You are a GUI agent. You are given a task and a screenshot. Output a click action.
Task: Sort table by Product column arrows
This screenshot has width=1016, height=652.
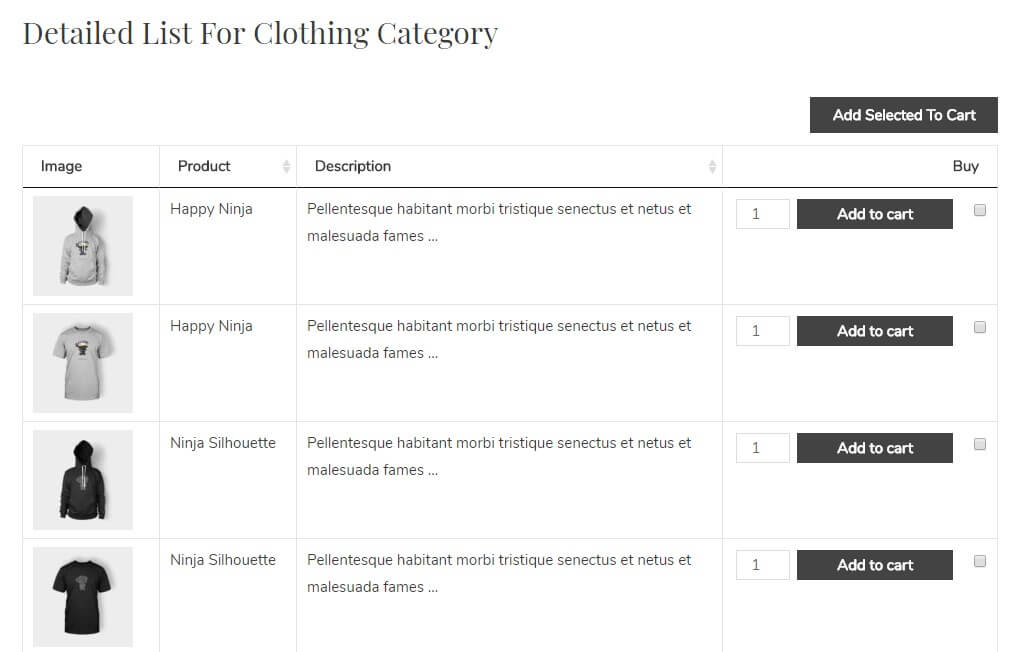[286, 166]
